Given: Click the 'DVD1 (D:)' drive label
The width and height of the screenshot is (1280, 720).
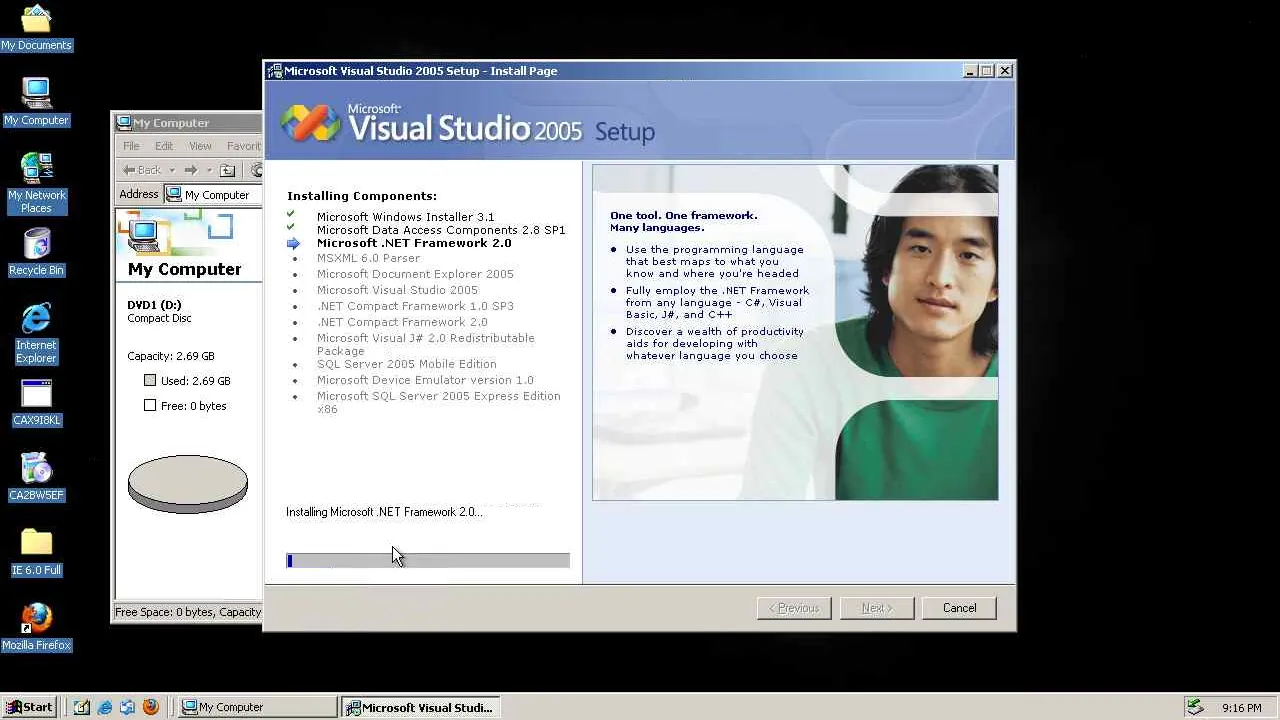Looking at the screenshot, I should click(x=154, y=305).
